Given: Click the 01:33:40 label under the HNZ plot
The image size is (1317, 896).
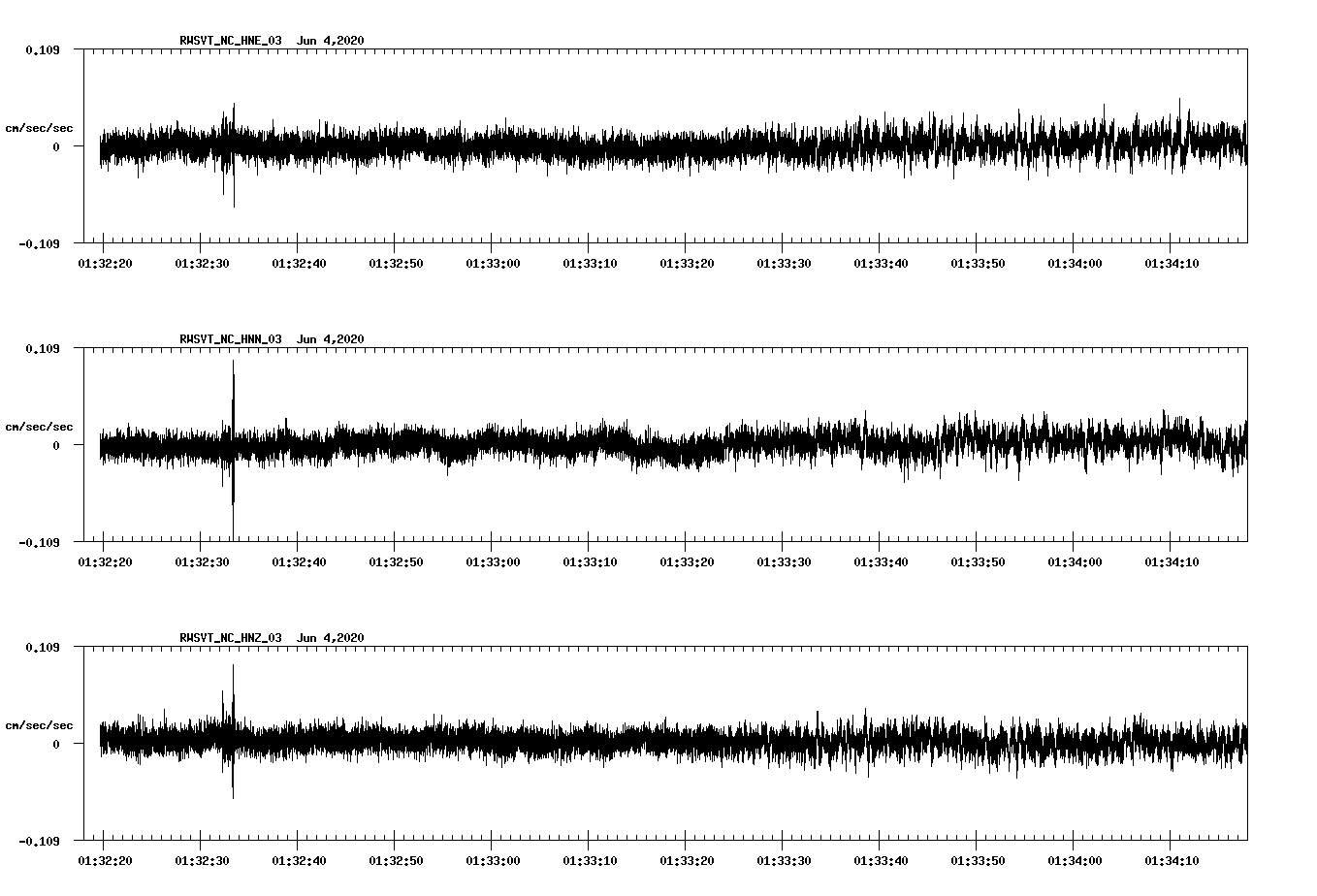Looking at the screenshot, I should [x=881, y=860].
